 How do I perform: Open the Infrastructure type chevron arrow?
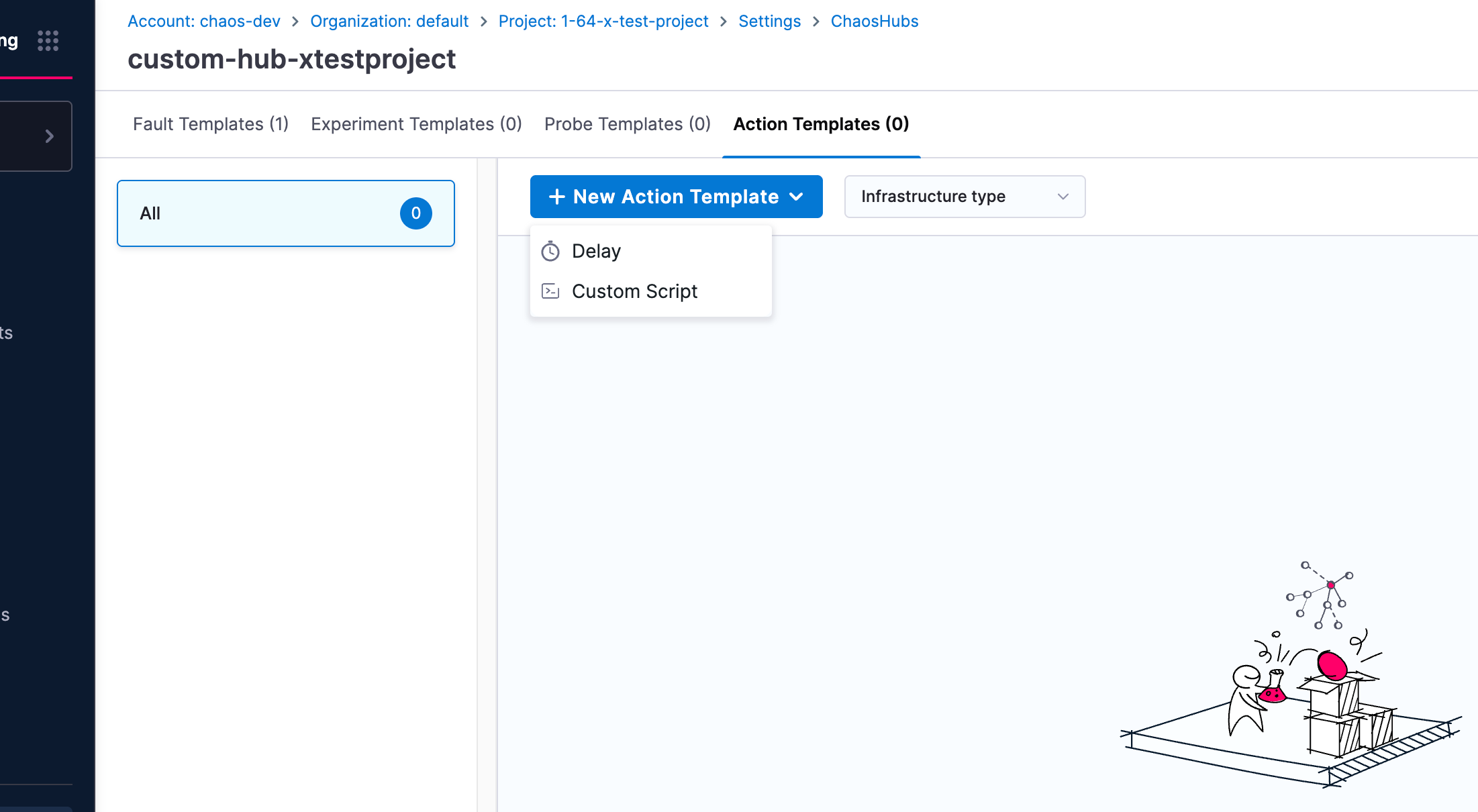(x=1063, y=196)
